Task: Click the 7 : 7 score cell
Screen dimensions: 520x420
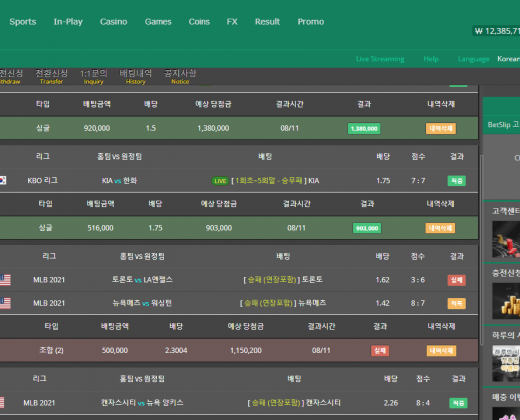Action: click(x=418, y=181)
